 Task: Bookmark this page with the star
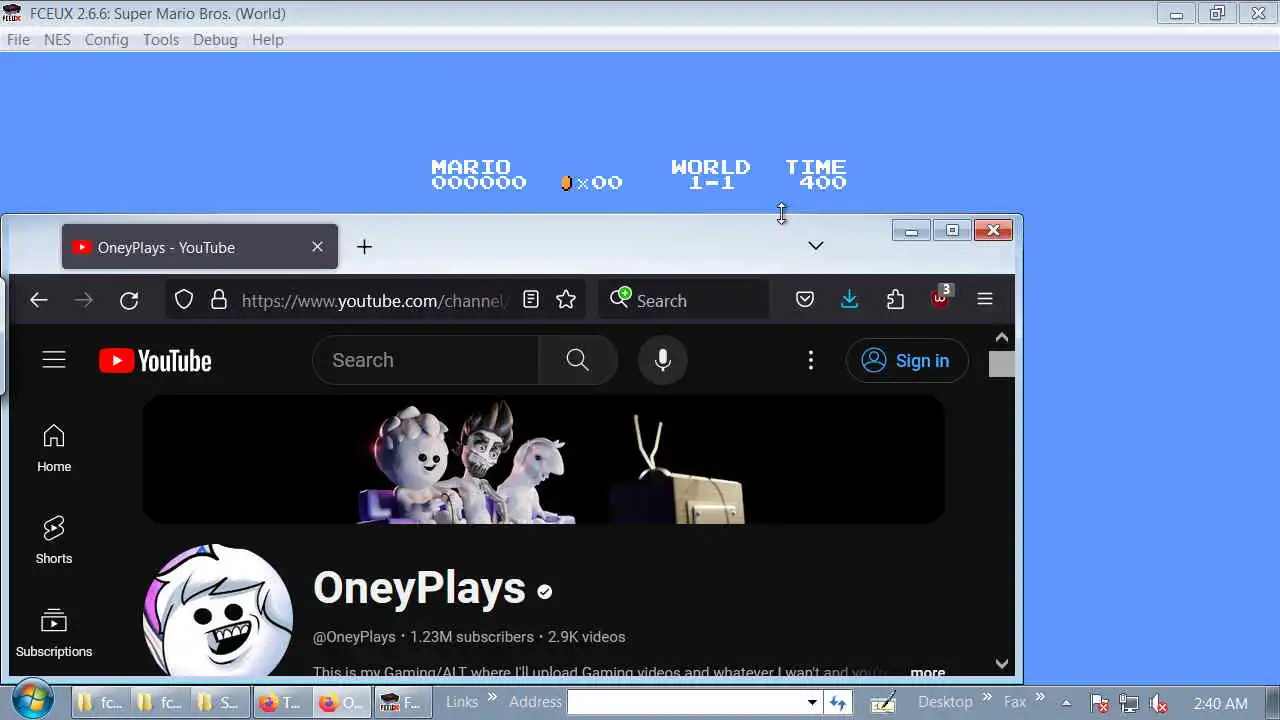566,300
